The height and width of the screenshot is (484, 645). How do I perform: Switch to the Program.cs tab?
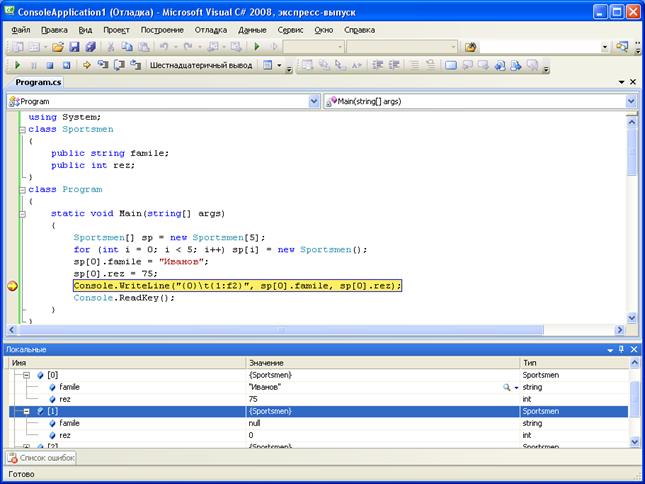[37, 82]
